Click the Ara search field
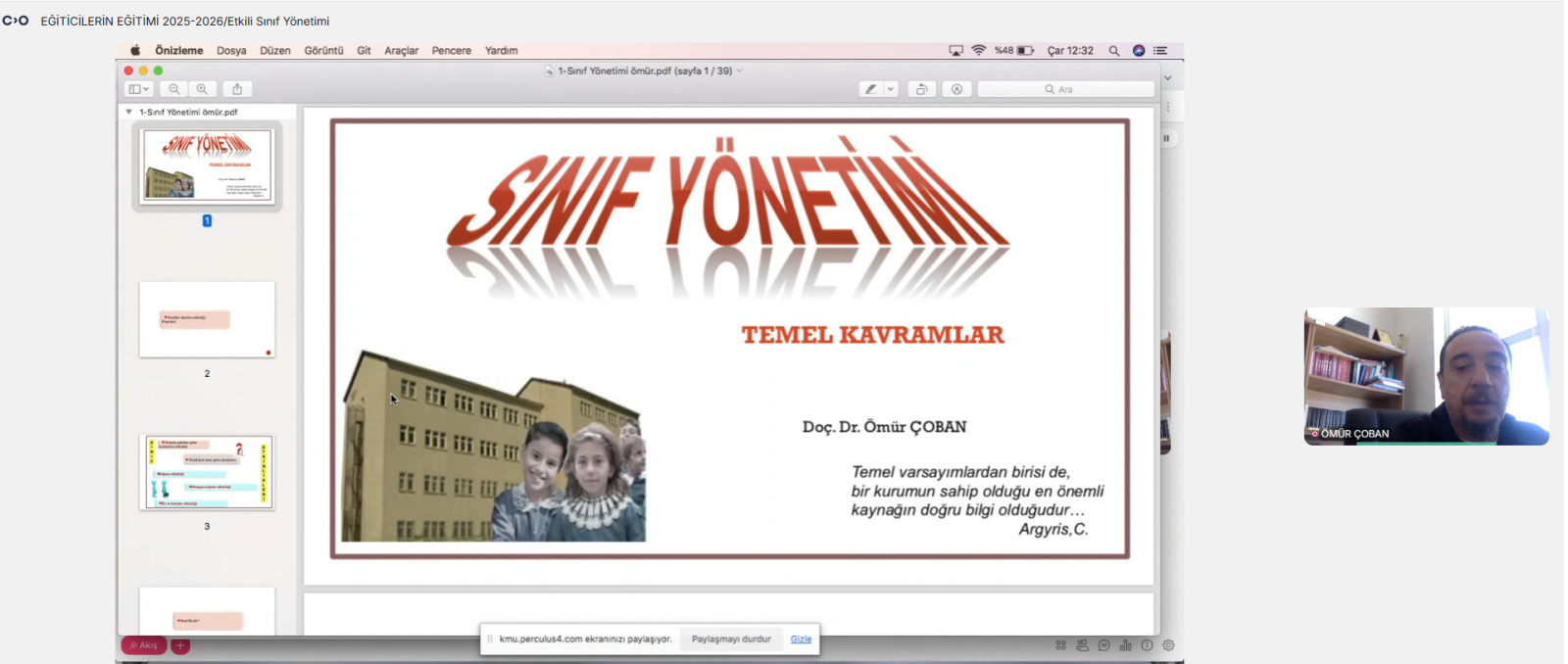 click(x=1066, y=89)
